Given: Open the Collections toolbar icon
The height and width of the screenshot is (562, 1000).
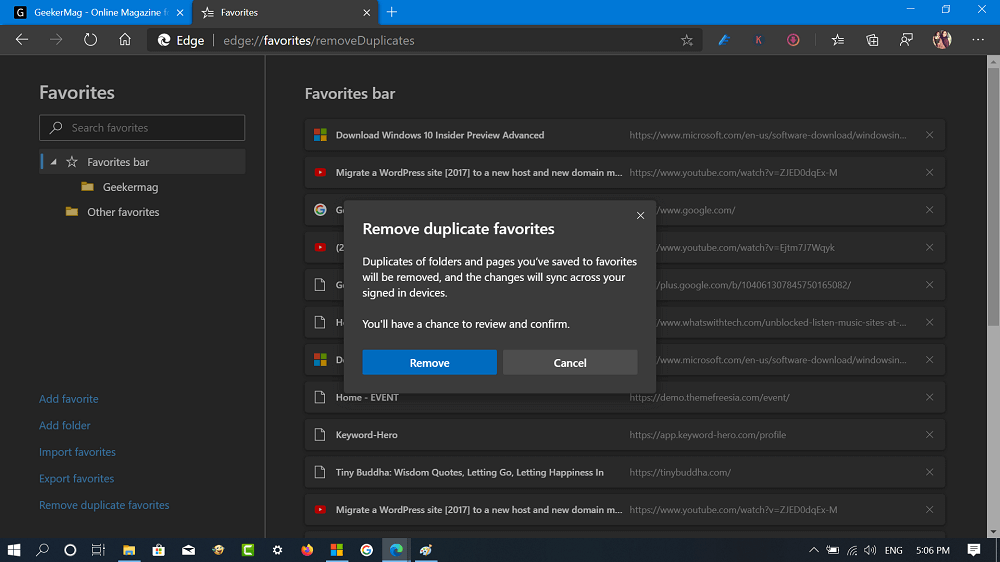Looking at the screenshot, I should click(x=872, y=40).
